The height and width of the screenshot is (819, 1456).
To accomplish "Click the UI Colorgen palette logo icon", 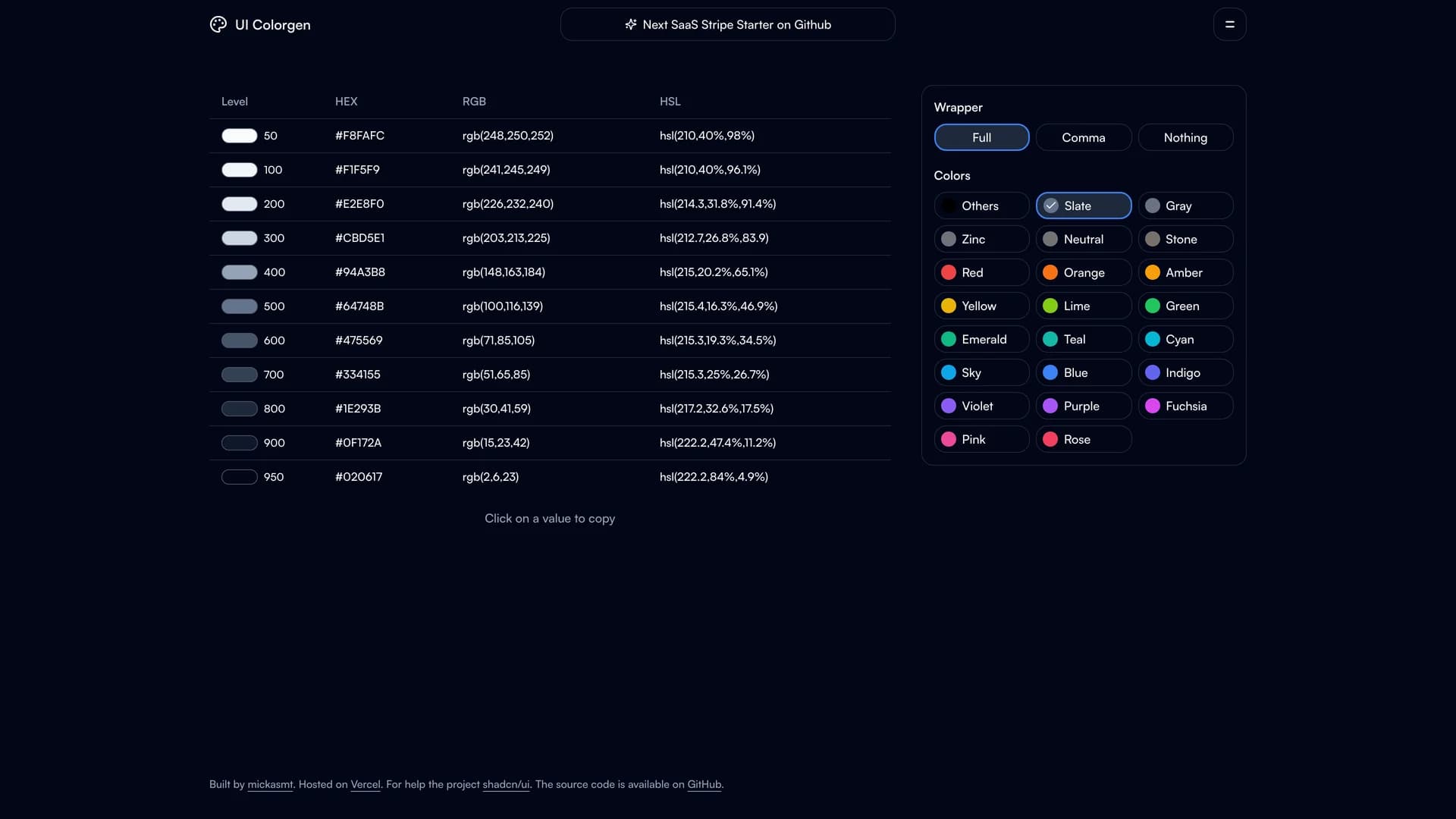I will point(218,24).
